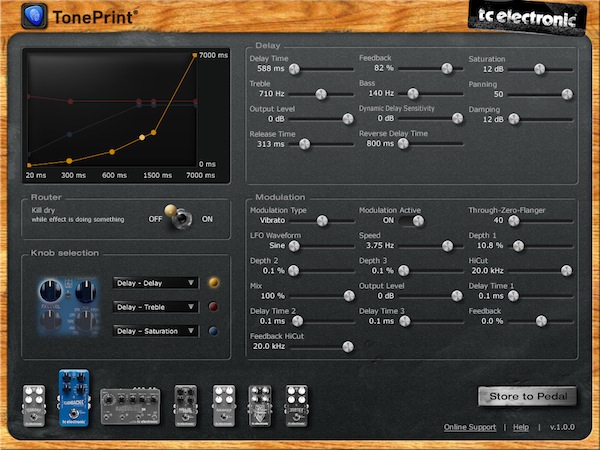Click the red curve point above 300 ms
The height and width of the screenshot is (450, 600).
click(x=70, y=101)
